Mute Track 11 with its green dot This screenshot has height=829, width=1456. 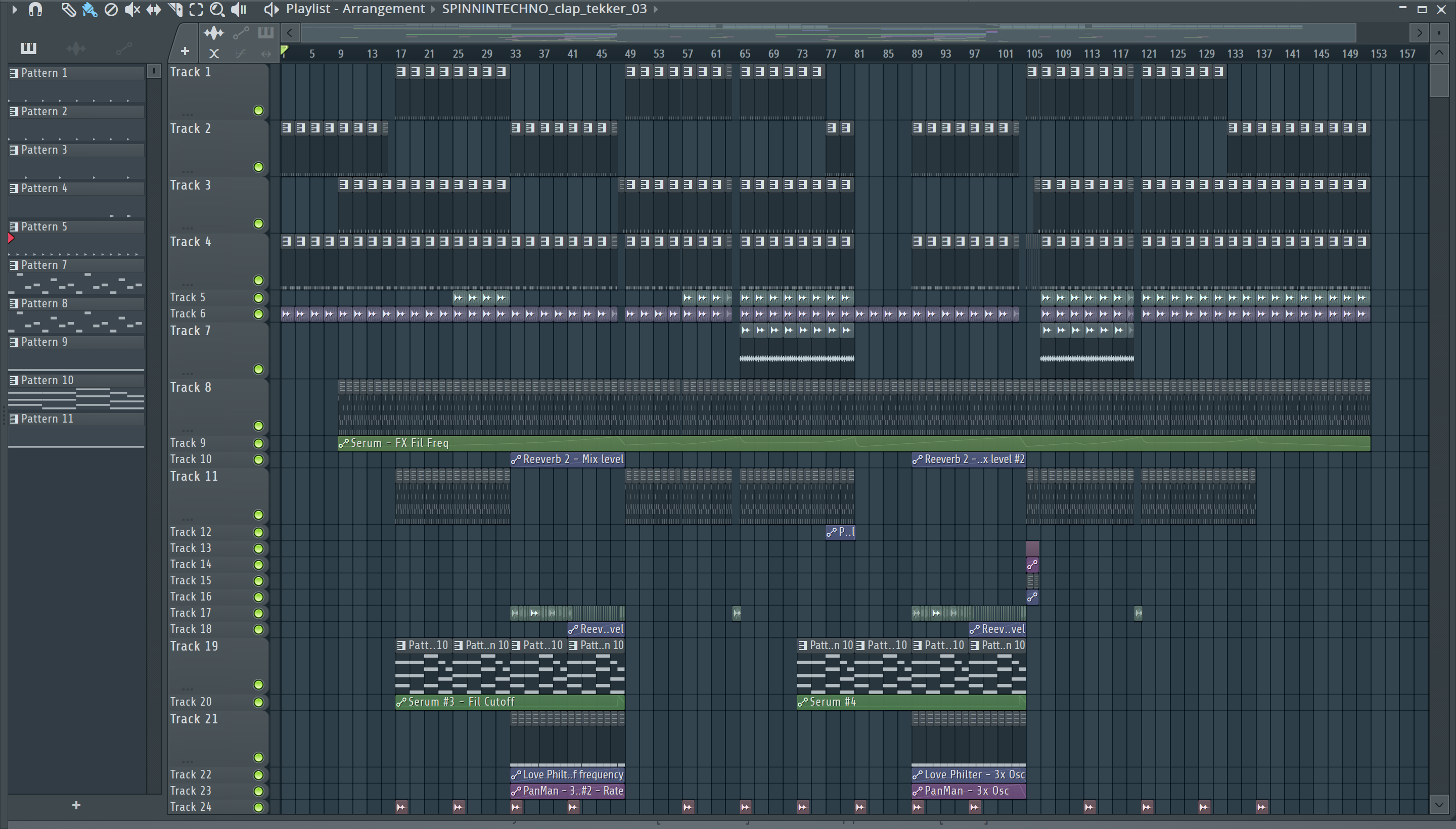coord(258,515)
